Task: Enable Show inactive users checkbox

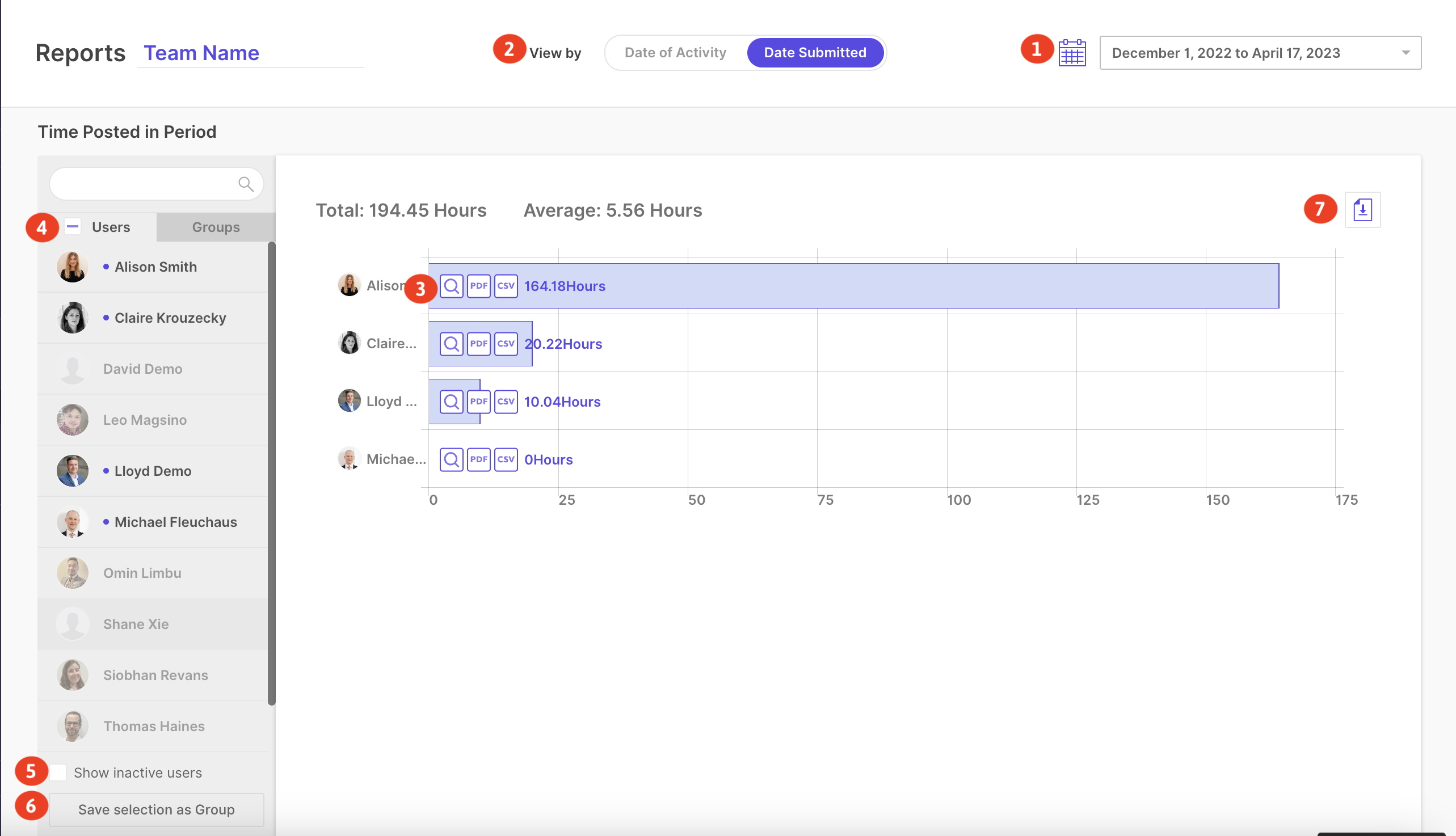Action: [x=58, y=773]
